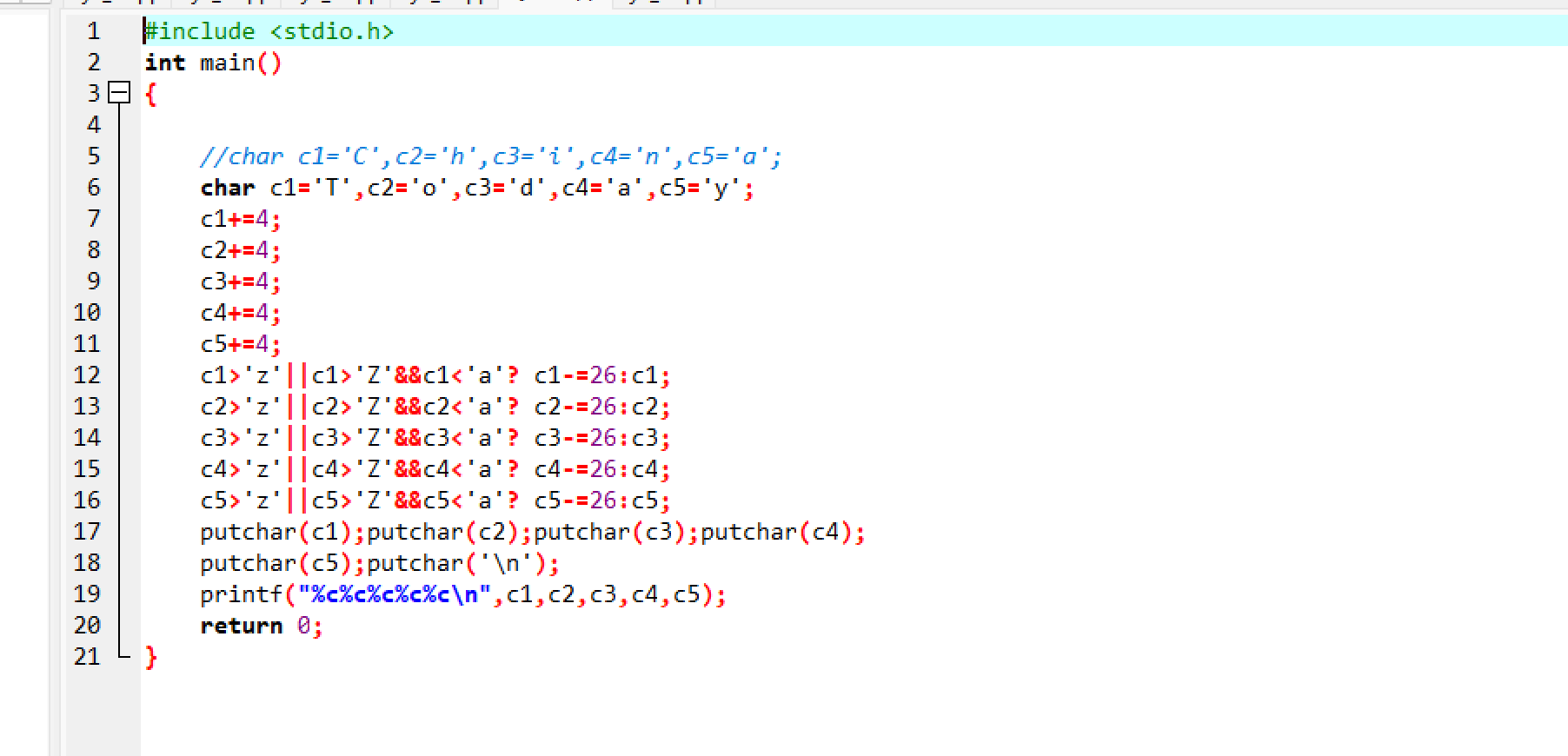The image size is (1568, 756).
Task: Click the 'c5='y'' initializer on line 6
Action: click(x=700, y=188)
